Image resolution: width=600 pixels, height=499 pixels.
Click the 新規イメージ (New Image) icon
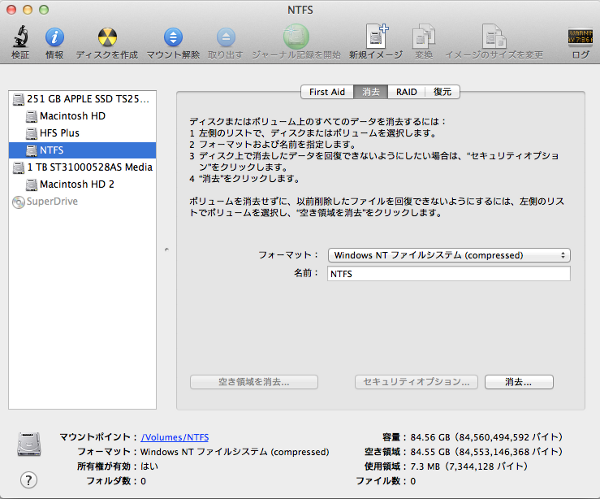[x=377, y=38]
